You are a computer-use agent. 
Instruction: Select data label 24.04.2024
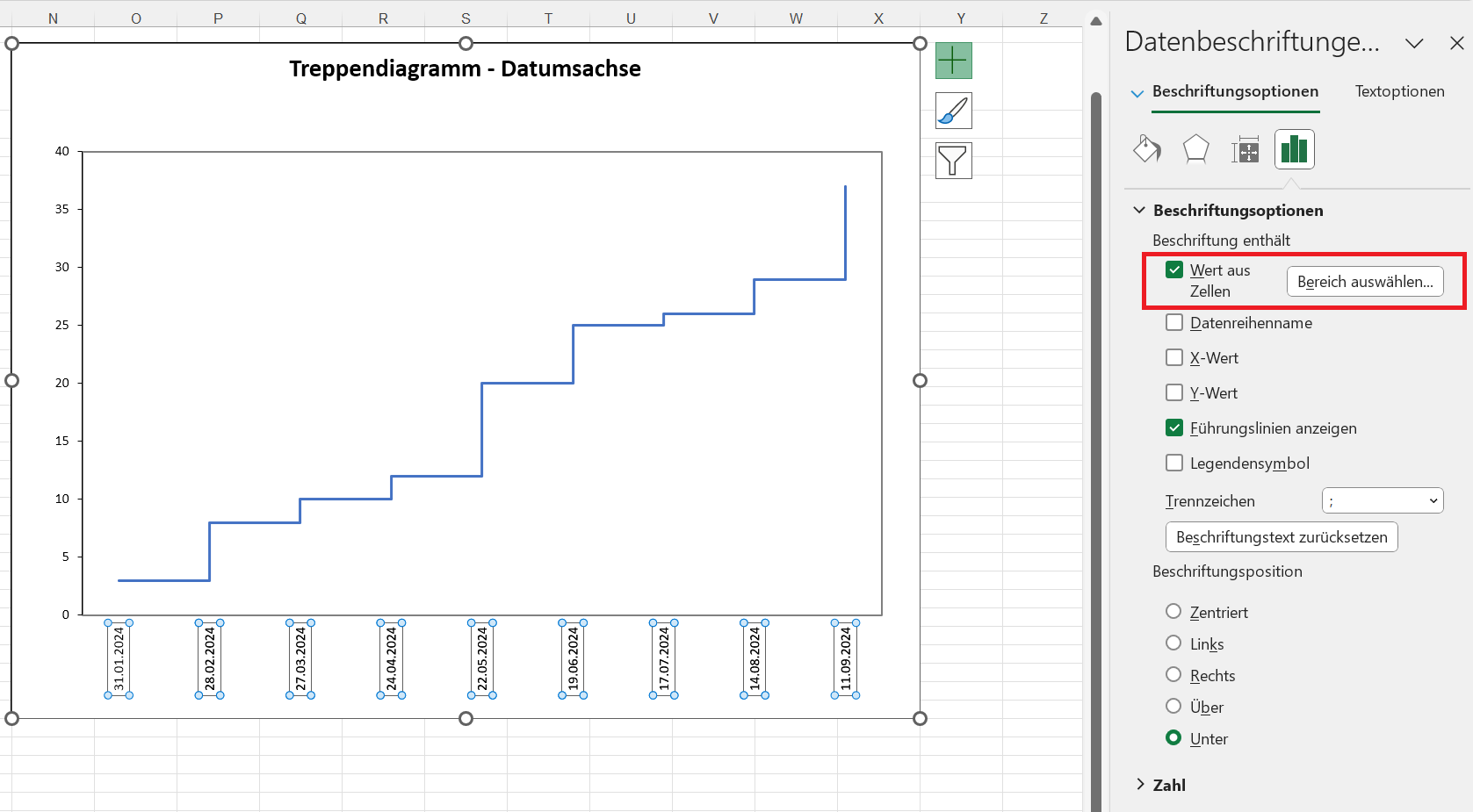pyautogui.click(x=392, y=659)
